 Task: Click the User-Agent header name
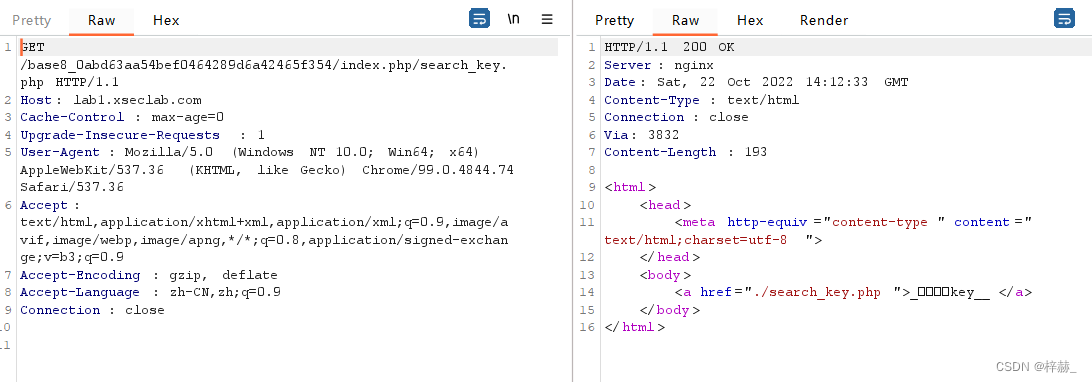pos(59,152)
